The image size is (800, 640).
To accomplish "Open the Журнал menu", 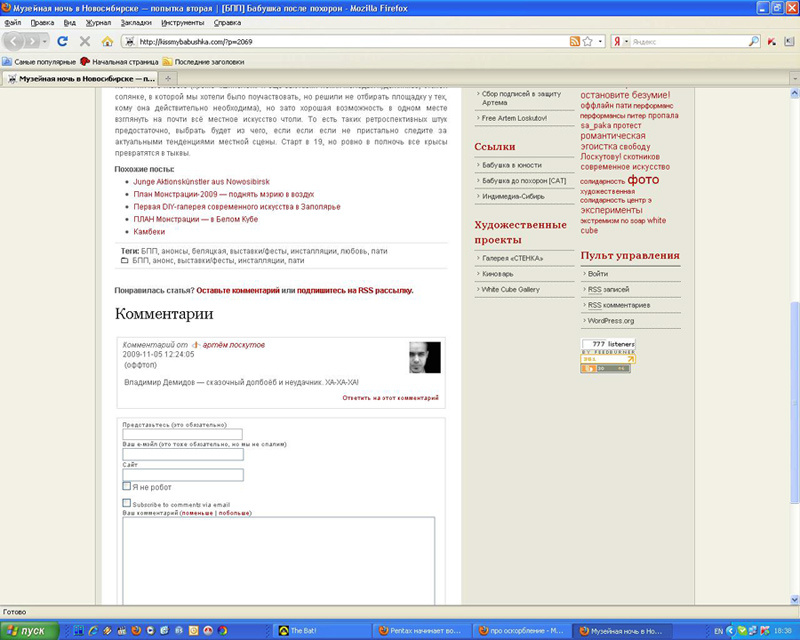I will tap(98, 22).
